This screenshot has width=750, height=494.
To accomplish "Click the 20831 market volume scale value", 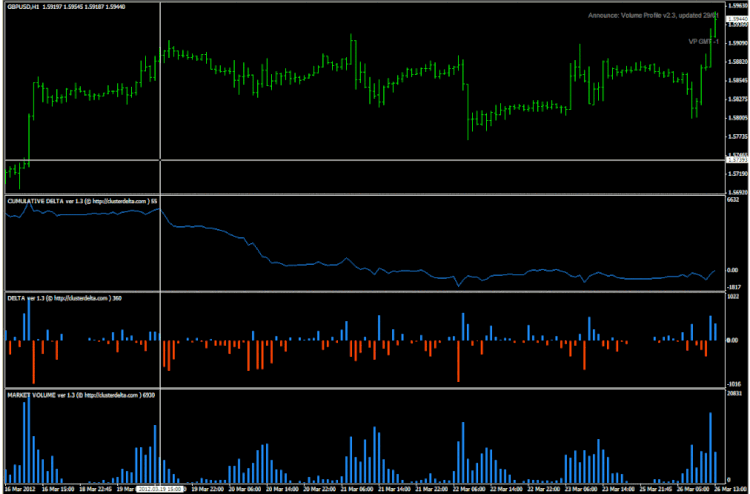I will click(734, 394).
